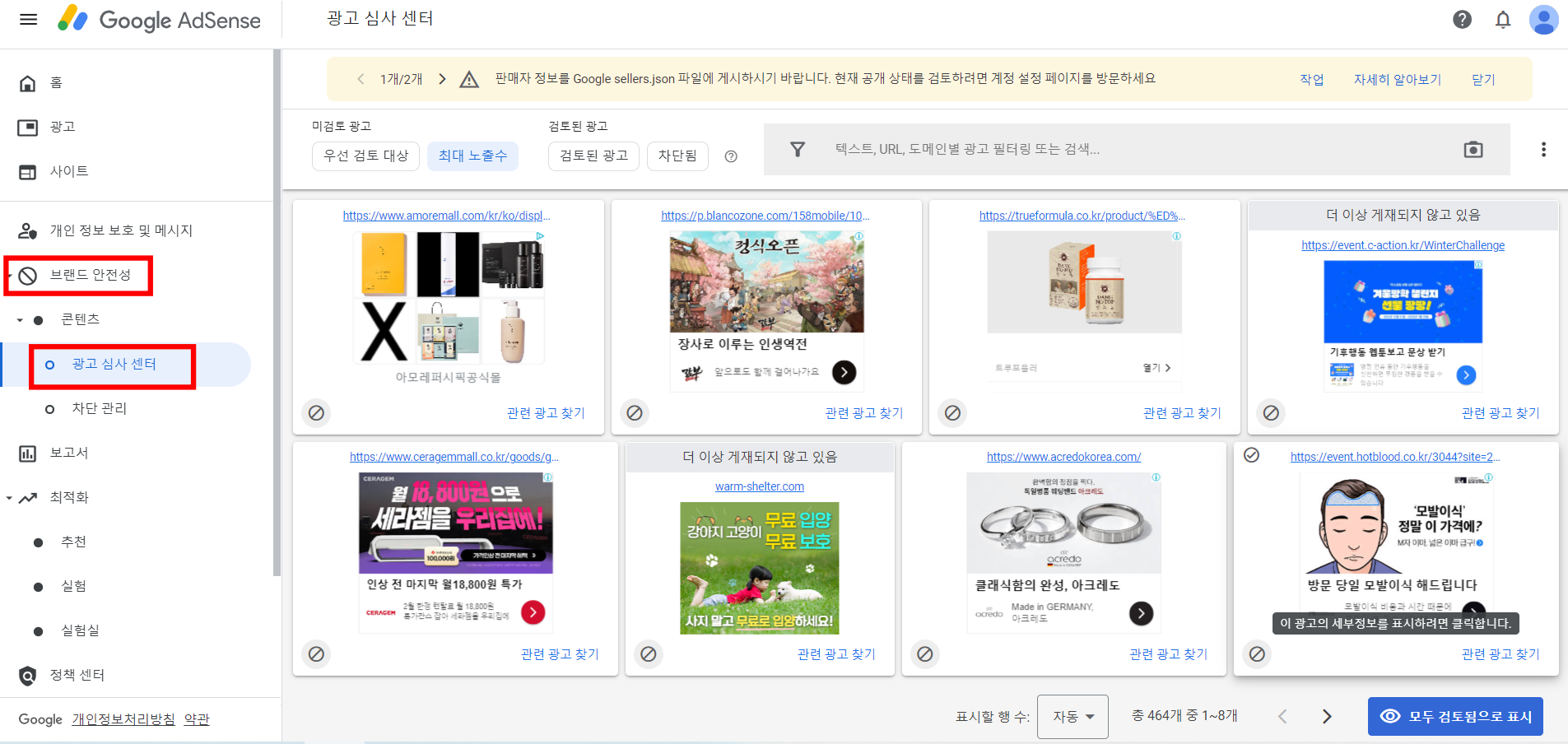The image size is (1568, 744).
Task: Open the 약관 footer link
Action: tap(197, 719)
